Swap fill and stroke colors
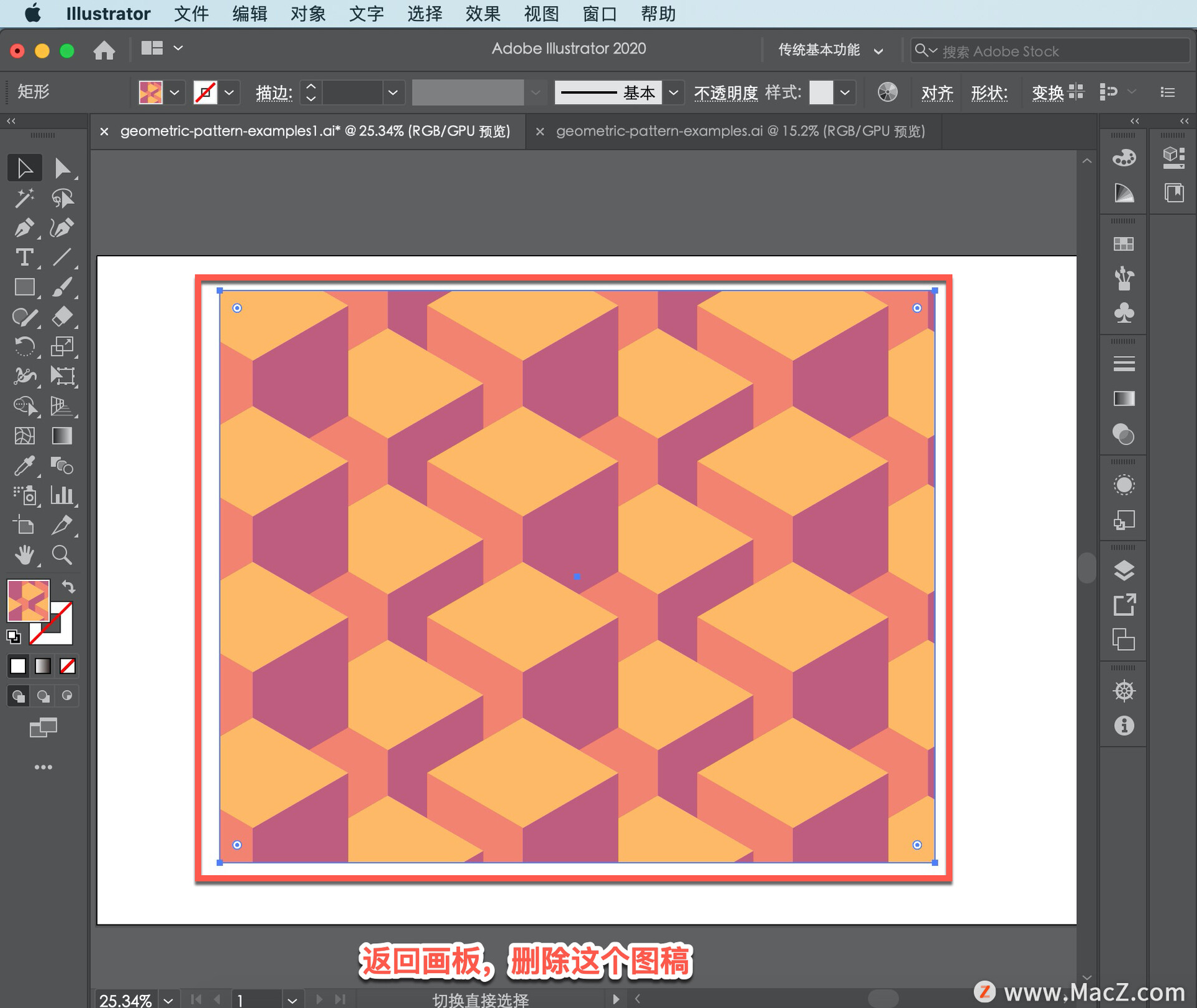The width and height of the screenshot is (1197, 1008). click(68, 587)
